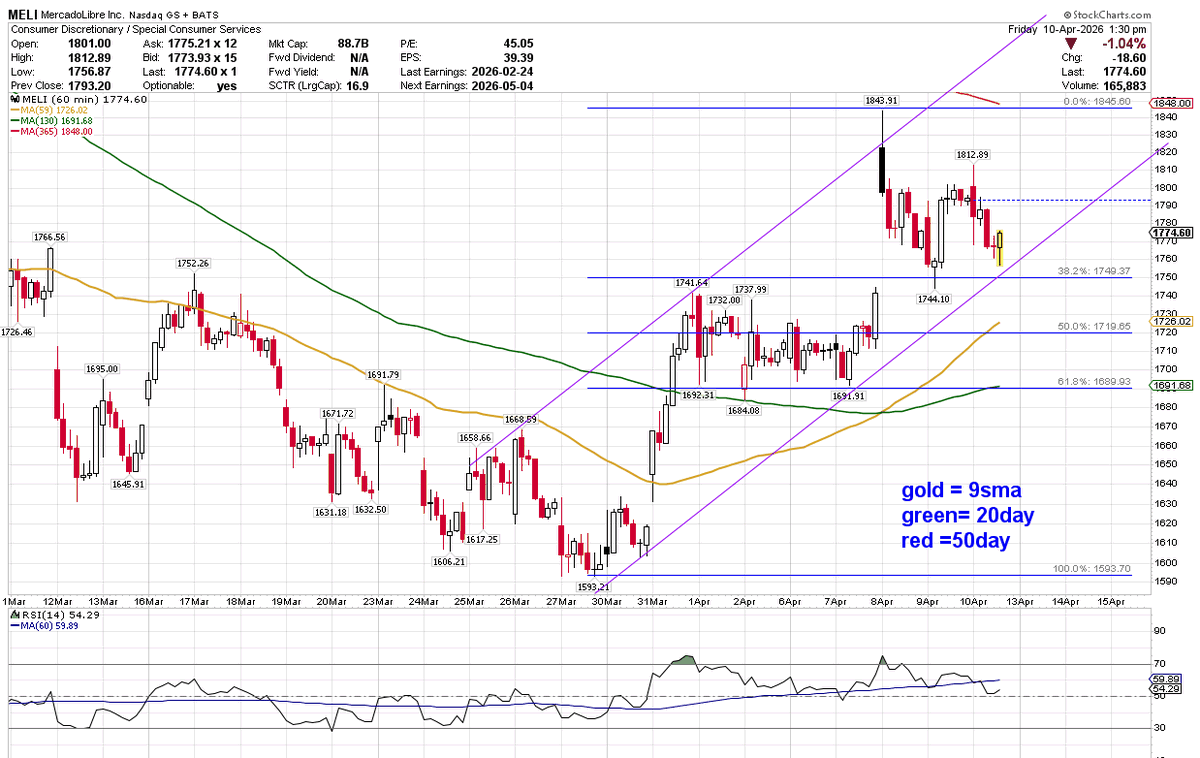Click the 31Mar date axis label
The height and width of the screenshot is (758, 1200).
coord(652,602)
